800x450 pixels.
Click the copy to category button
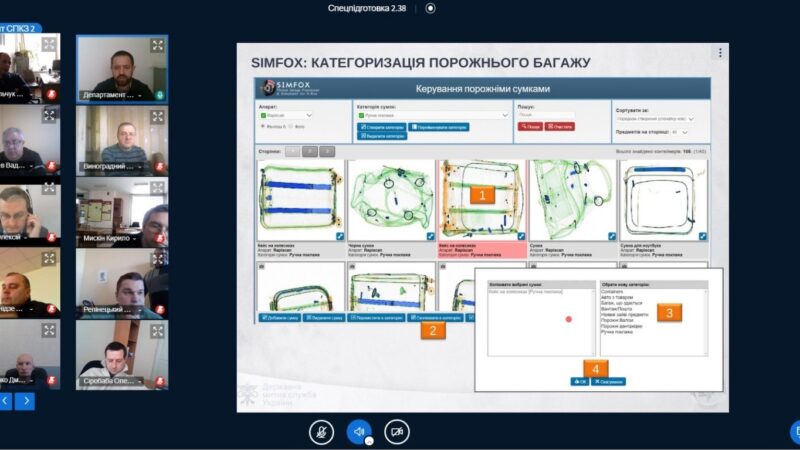point(436,317)
